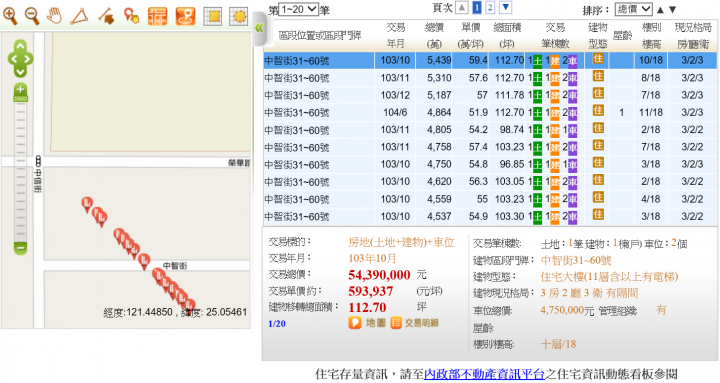
Task: Click the 地圖 map button in details
Action: click(x=367, y=323)
